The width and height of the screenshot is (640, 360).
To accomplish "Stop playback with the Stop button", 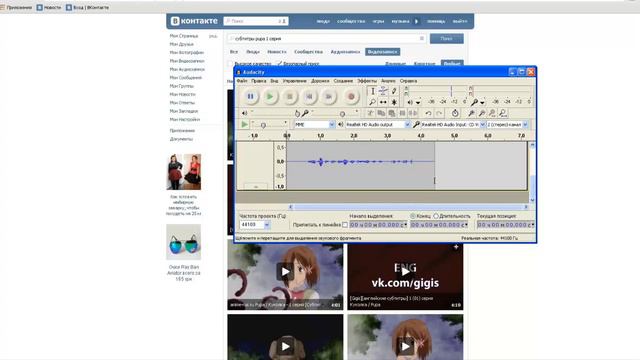I will tap(289, 97).
